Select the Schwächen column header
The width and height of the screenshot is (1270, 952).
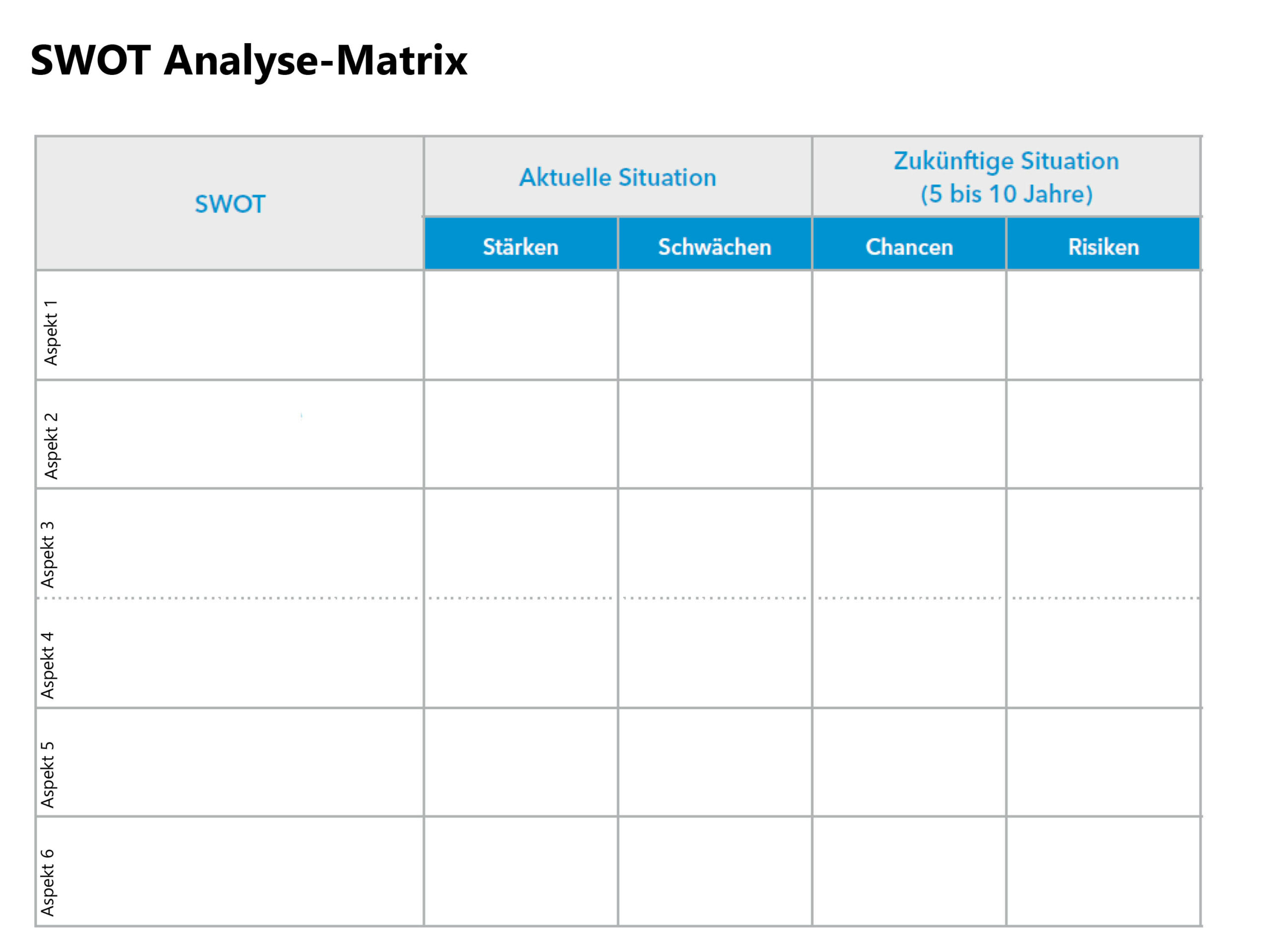click(715, 247)
